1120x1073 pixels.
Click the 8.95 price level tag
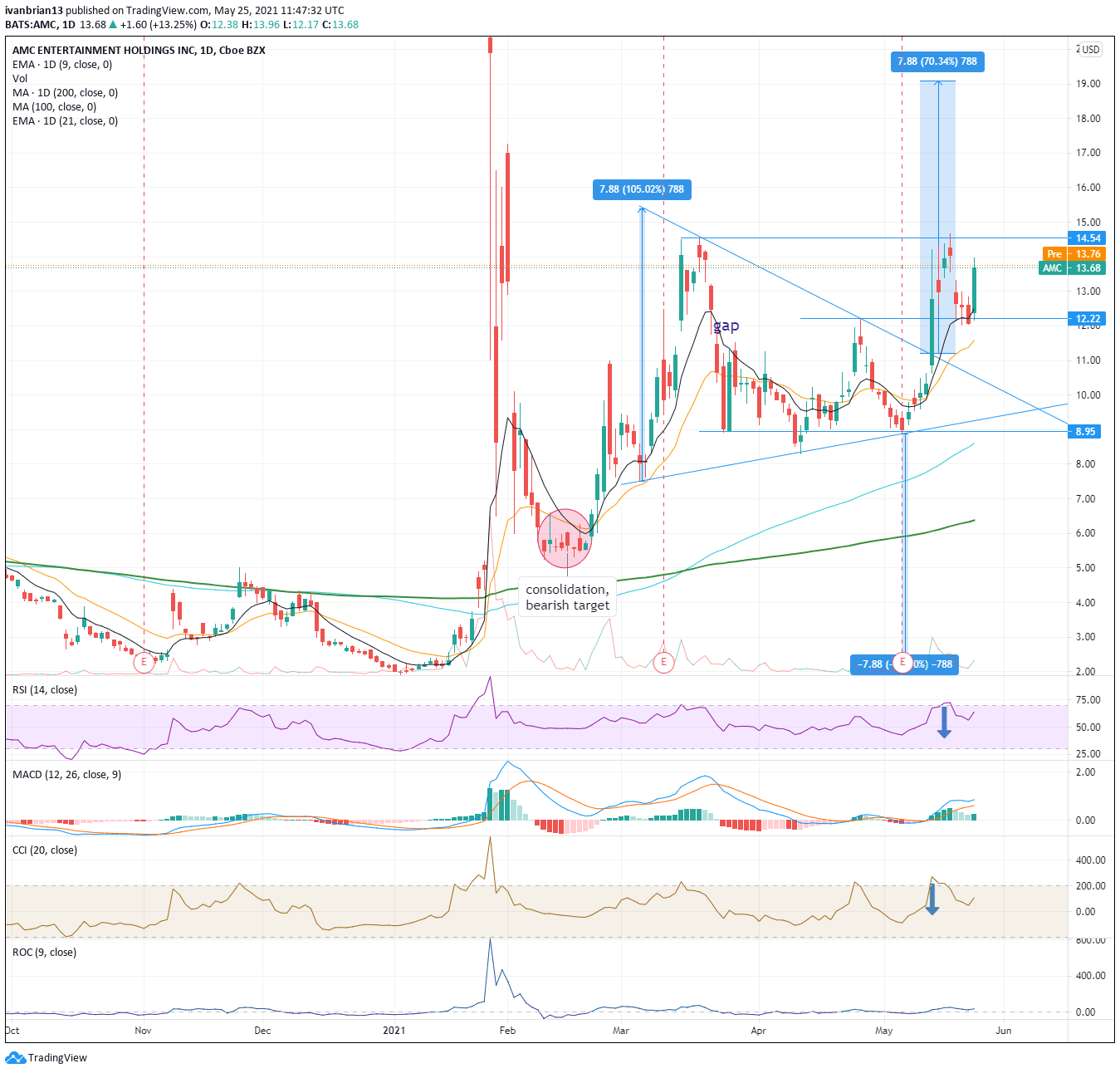1086,432
